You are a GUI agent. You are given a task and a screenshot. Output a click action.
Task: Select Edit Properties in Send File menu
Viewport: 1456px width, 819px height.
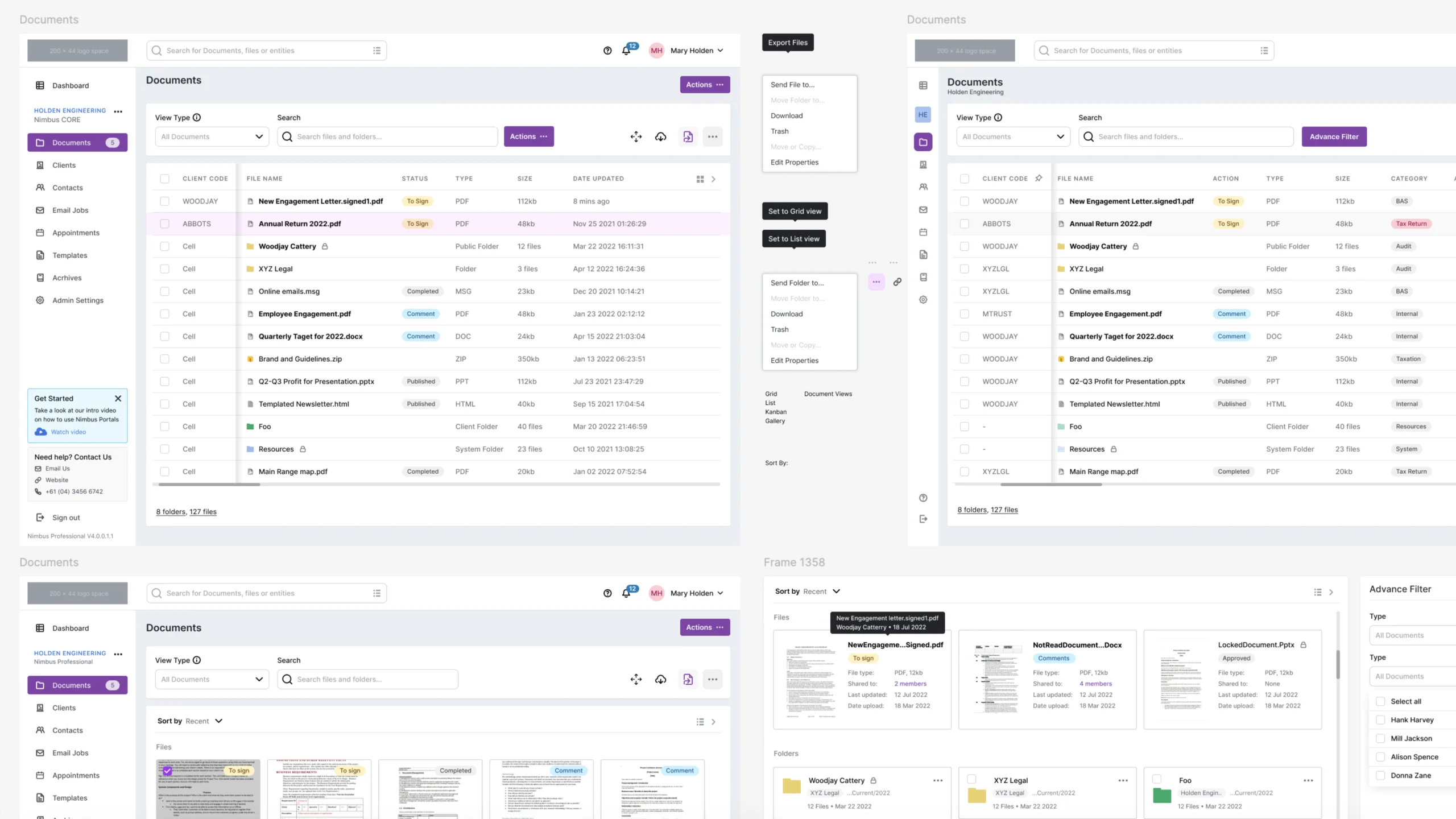[x=794, y=162]
